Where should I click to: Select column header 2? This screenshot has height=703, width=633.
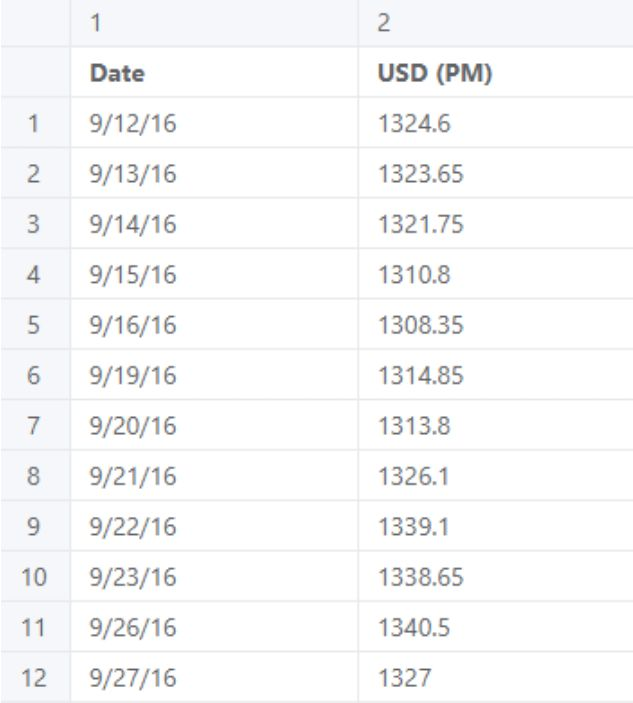[495, 23]
